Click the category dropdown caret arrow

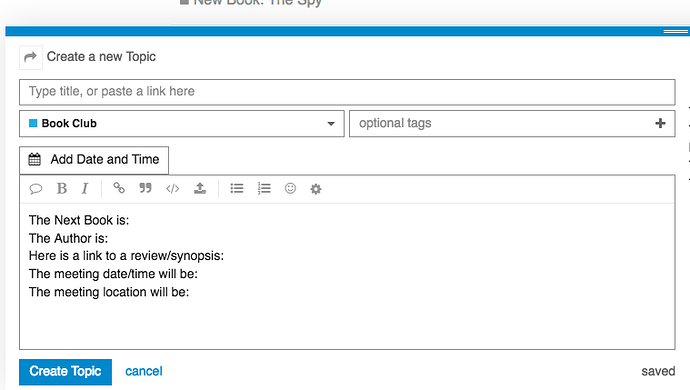coord(331,124)
